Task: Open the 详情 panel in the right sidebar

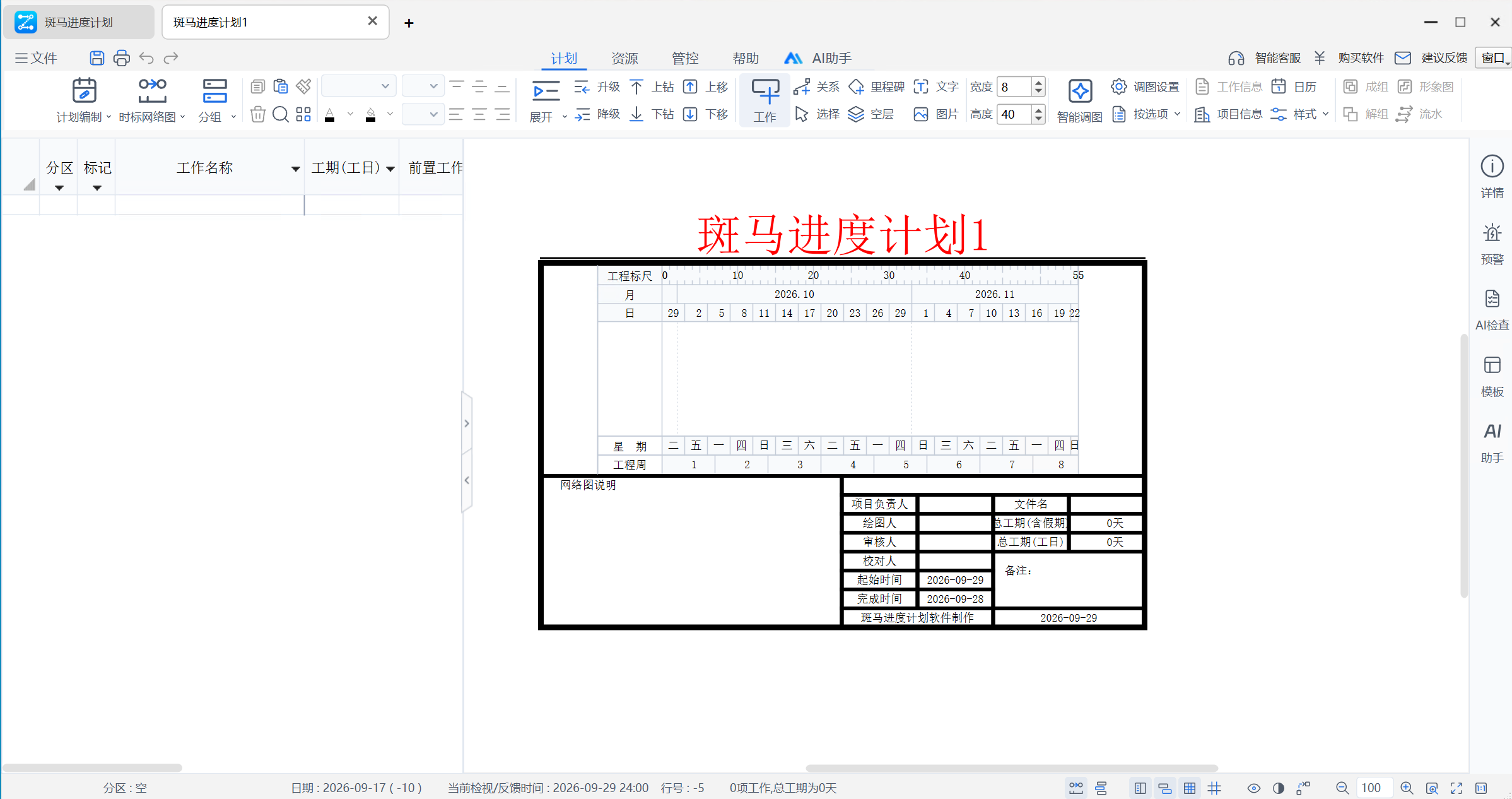Action: pyautogui.click(x=1492, y=177)
